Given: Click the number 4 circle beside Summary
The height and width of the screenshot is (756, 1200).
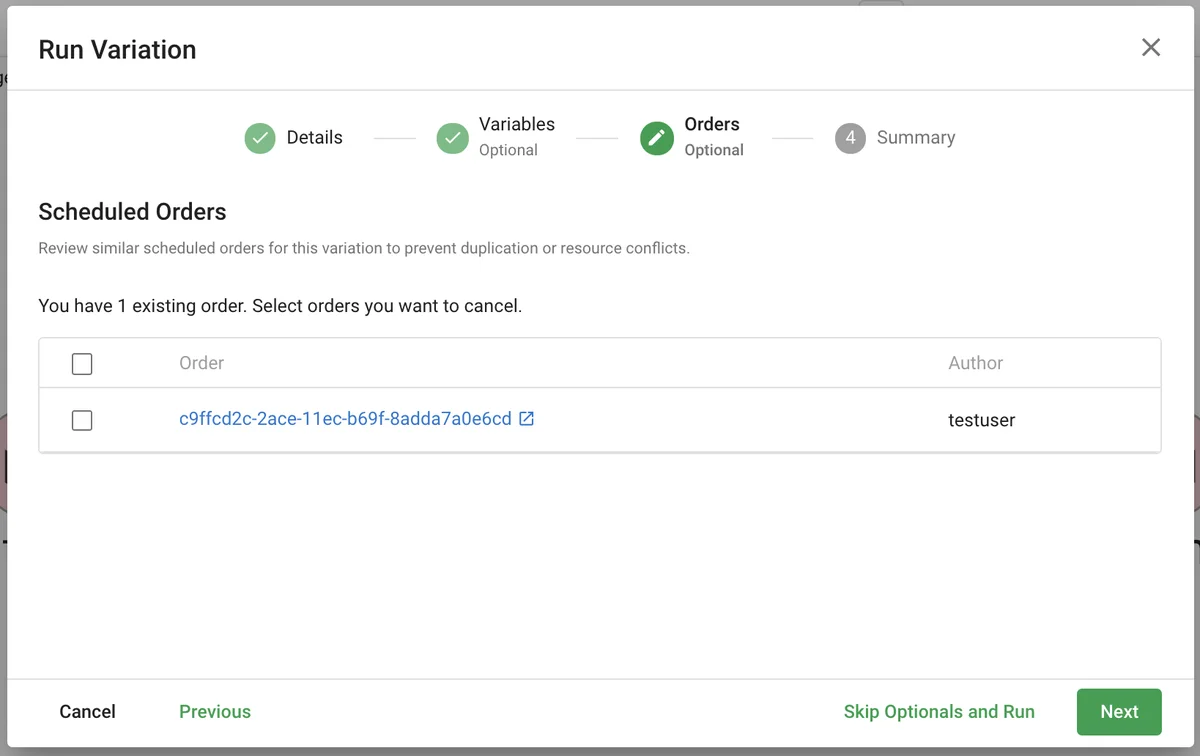Looking at the screenshot, I should [850, 138].
